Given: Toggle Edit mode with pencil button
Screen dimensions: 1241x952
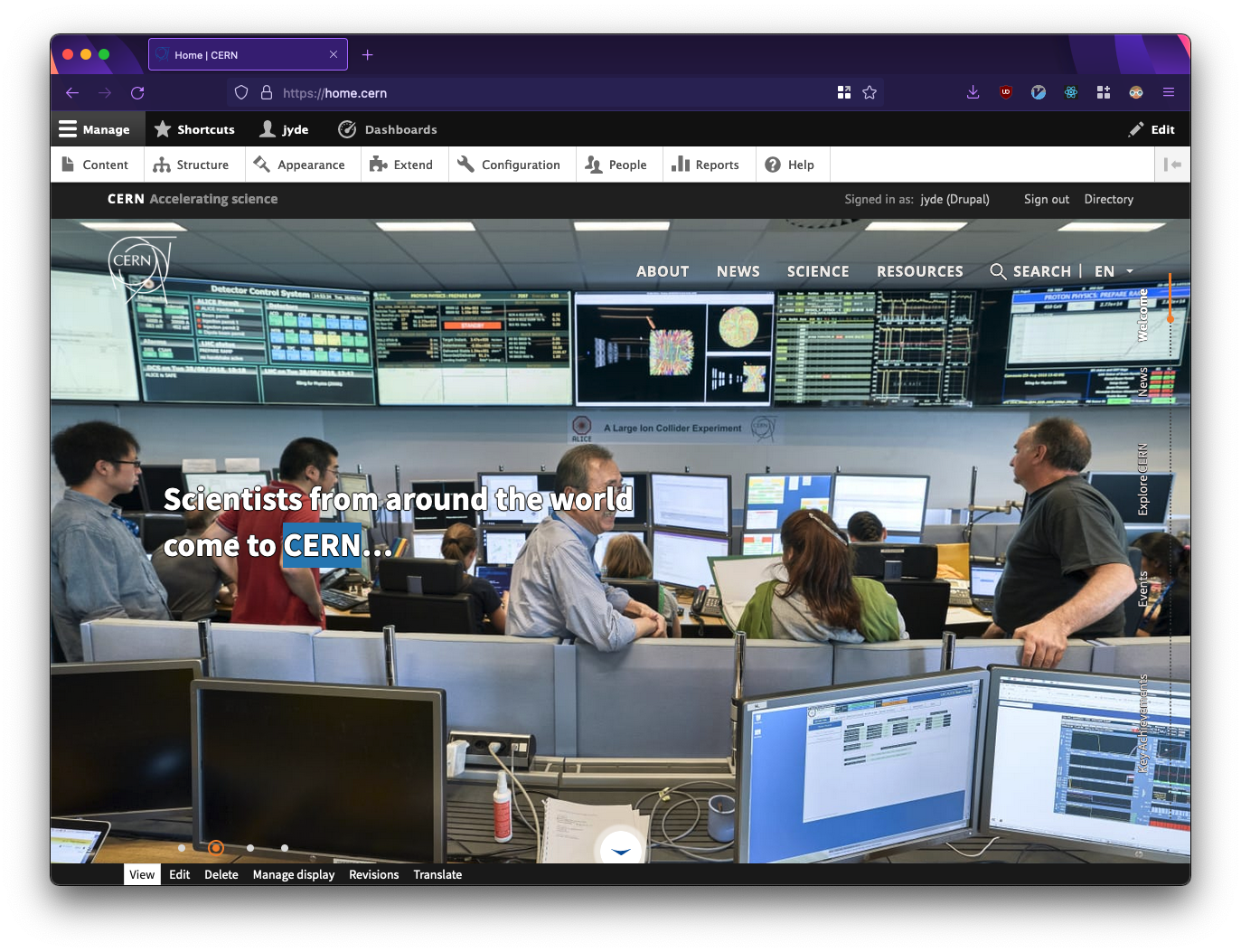Looking at the screenshot, I should coord(1152,129).
